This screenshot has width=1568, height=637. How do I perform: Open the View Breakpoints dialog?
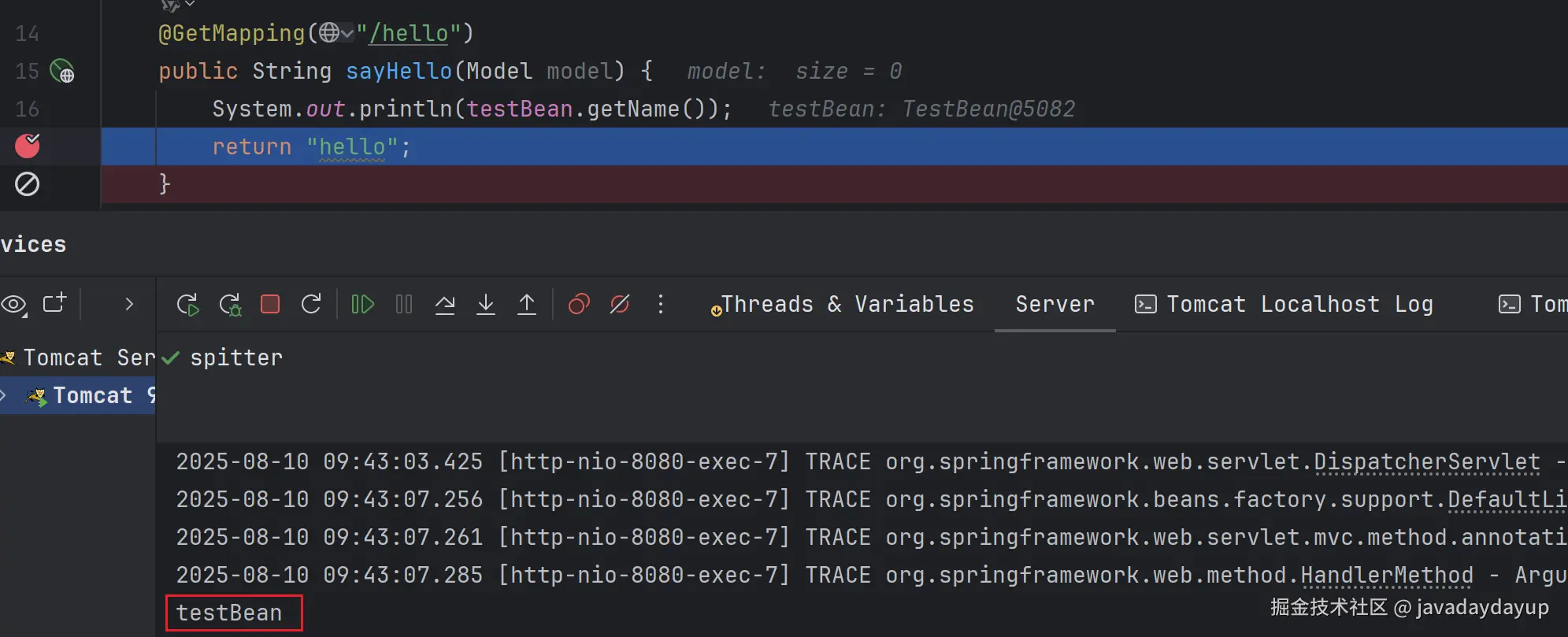(x=579, y=304)
